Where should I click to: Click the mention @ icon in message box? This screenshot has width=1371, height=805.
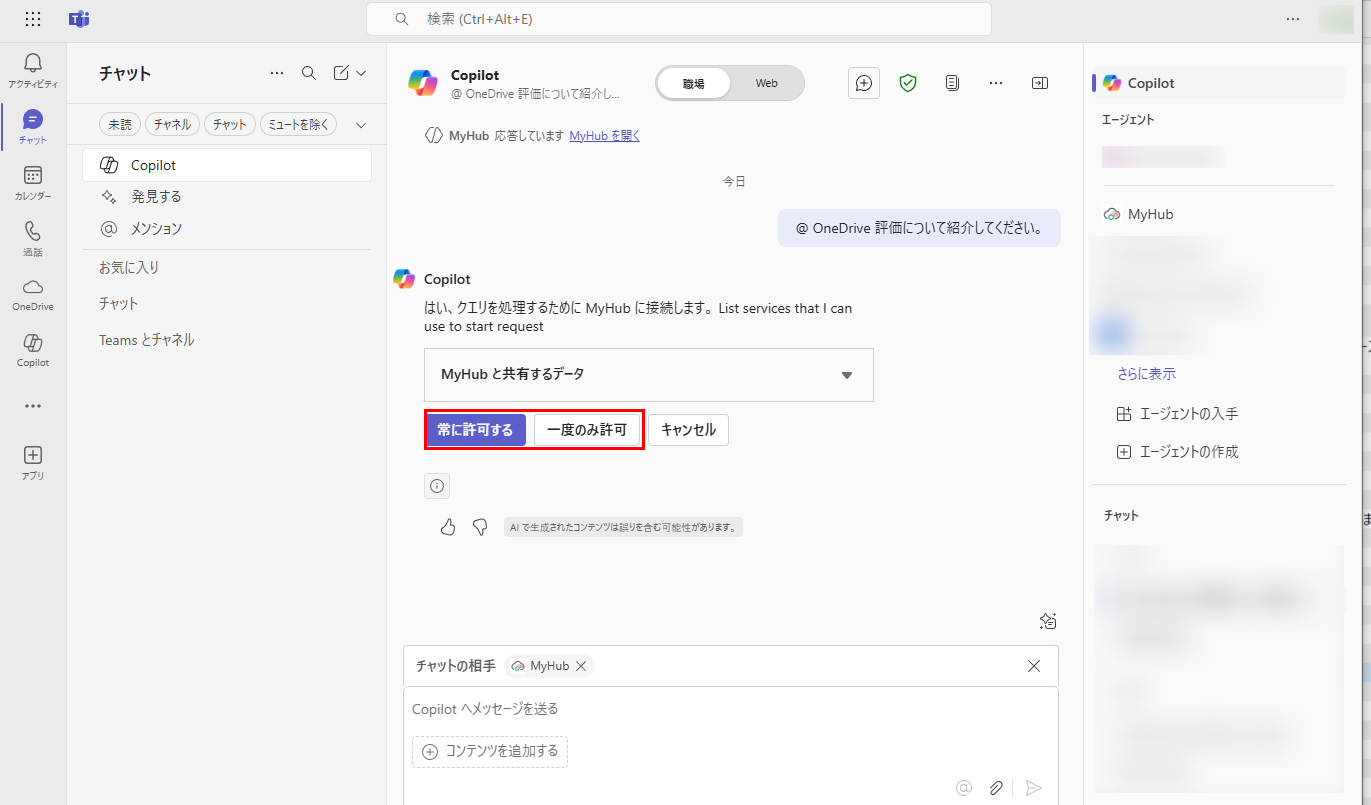(964, 788)
